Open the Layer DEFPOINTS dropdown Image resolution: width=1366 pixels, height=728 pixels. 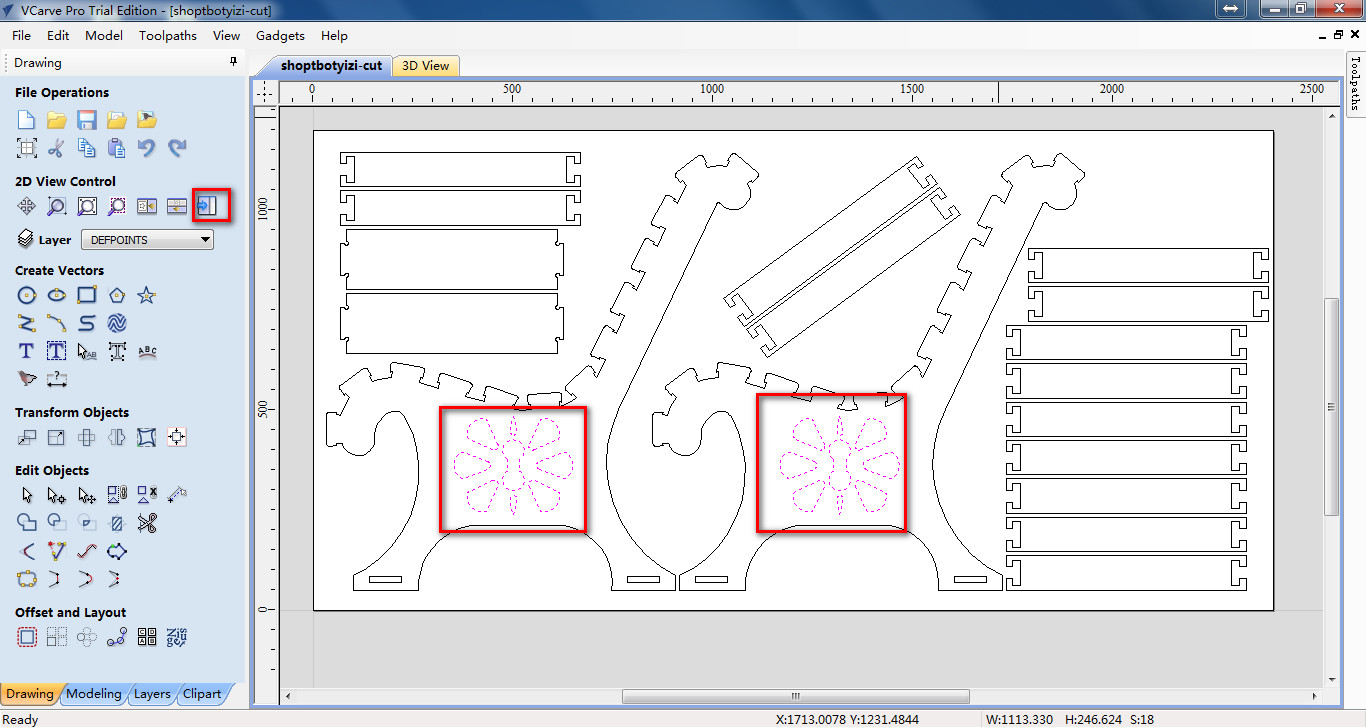tap(148, 240)
